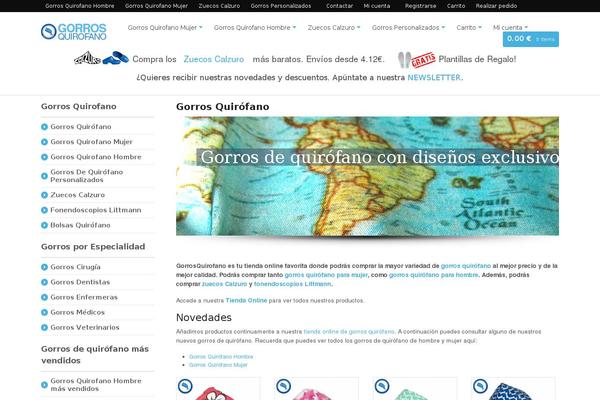Open Zuecos Calzuro in top black bar
The image size is (600, 400).
coord(219,6)
